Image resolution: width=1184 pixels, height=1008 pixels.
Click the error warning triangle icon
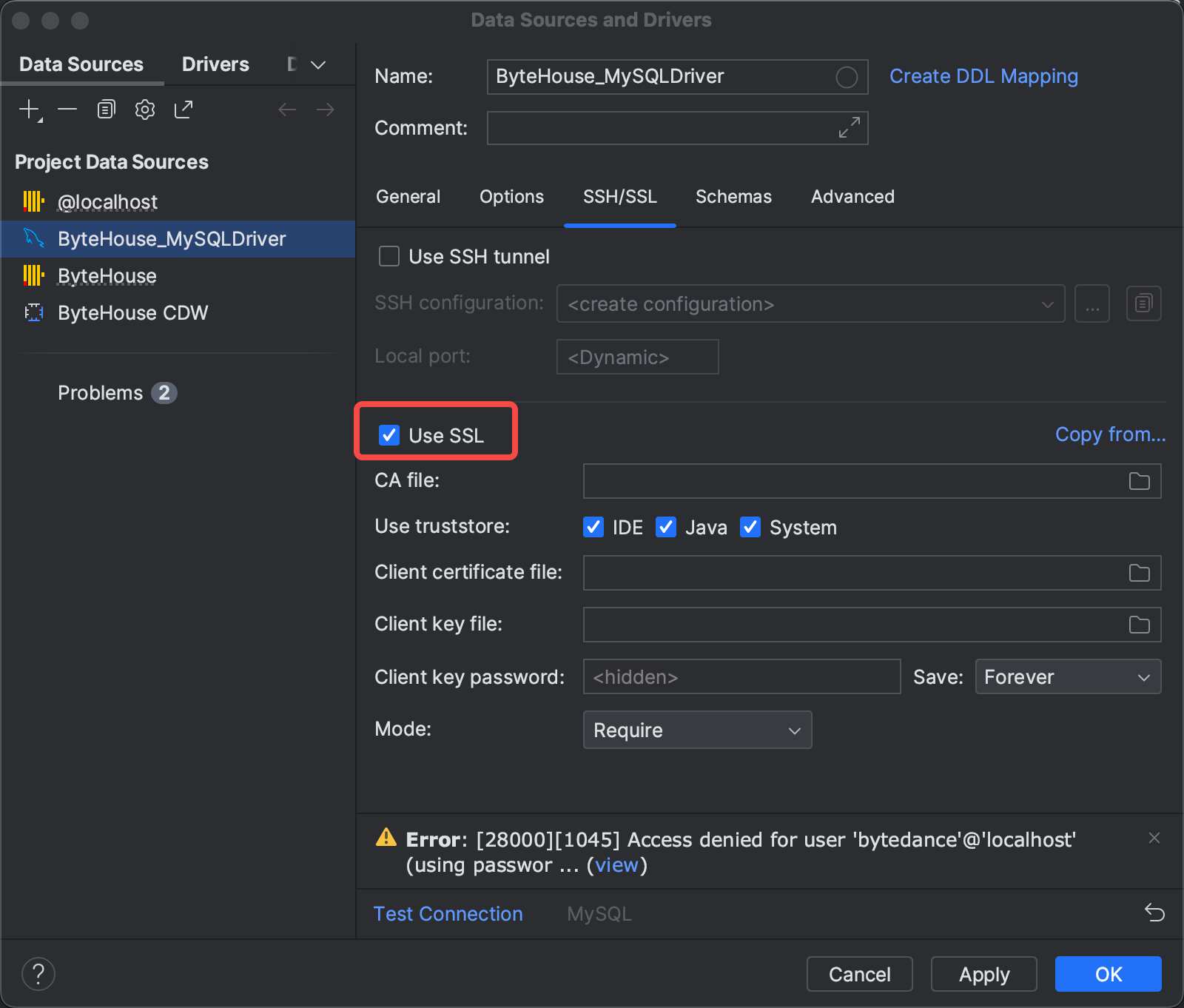click(386, 837)
